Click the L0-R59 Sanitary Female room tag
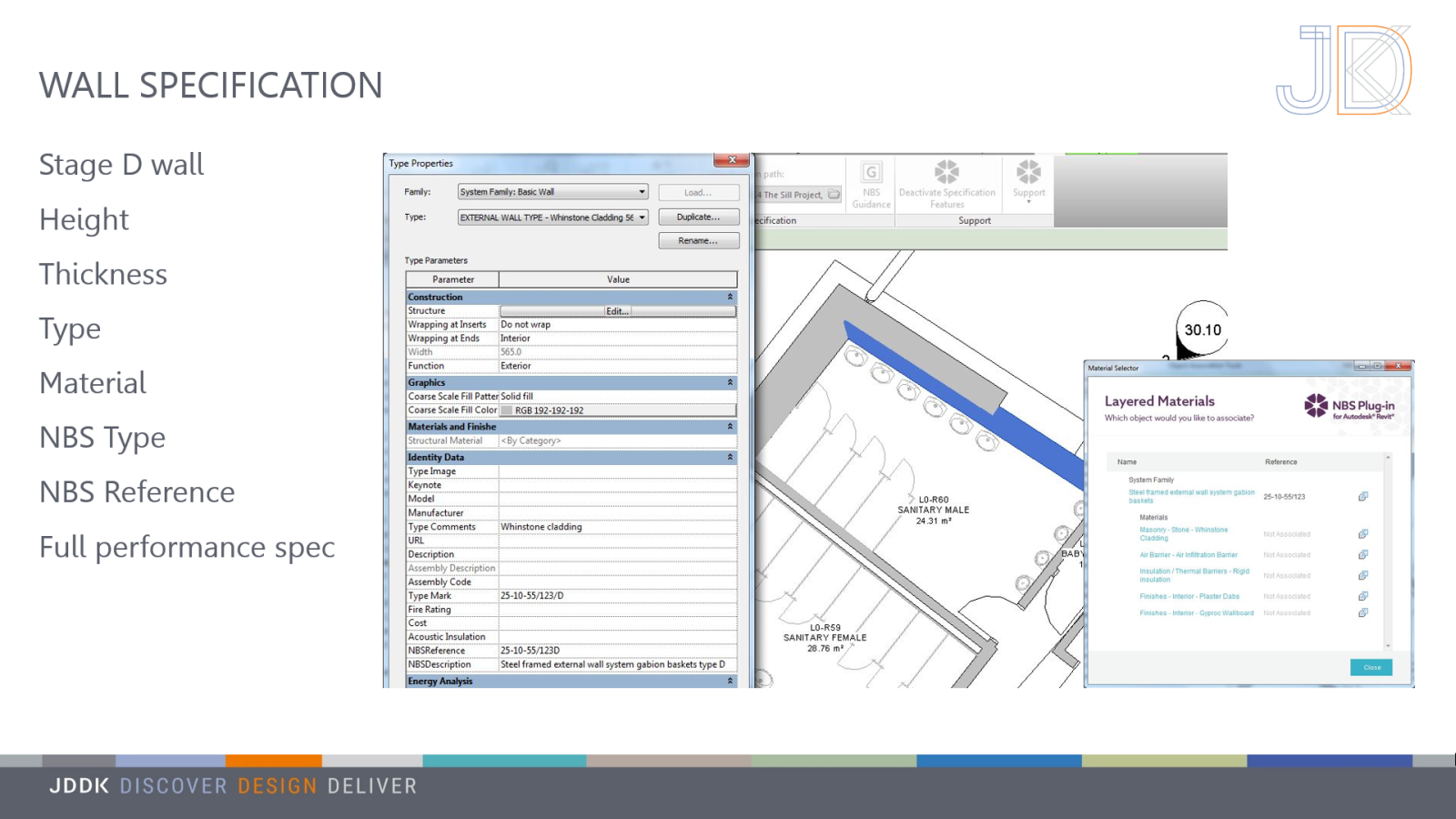 pyautogui.click(x=825, y=638)
